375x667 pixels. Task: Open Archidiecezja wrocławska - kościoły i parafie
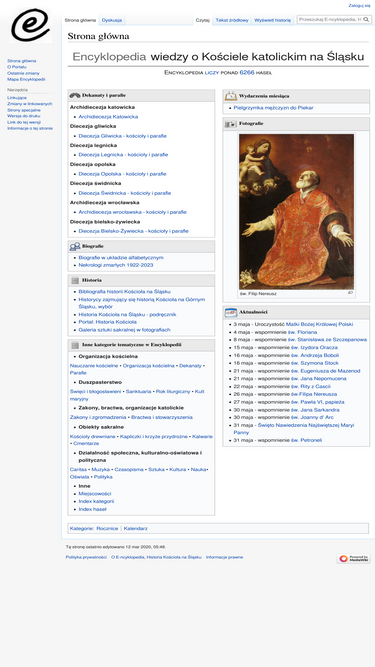(132, 212)
